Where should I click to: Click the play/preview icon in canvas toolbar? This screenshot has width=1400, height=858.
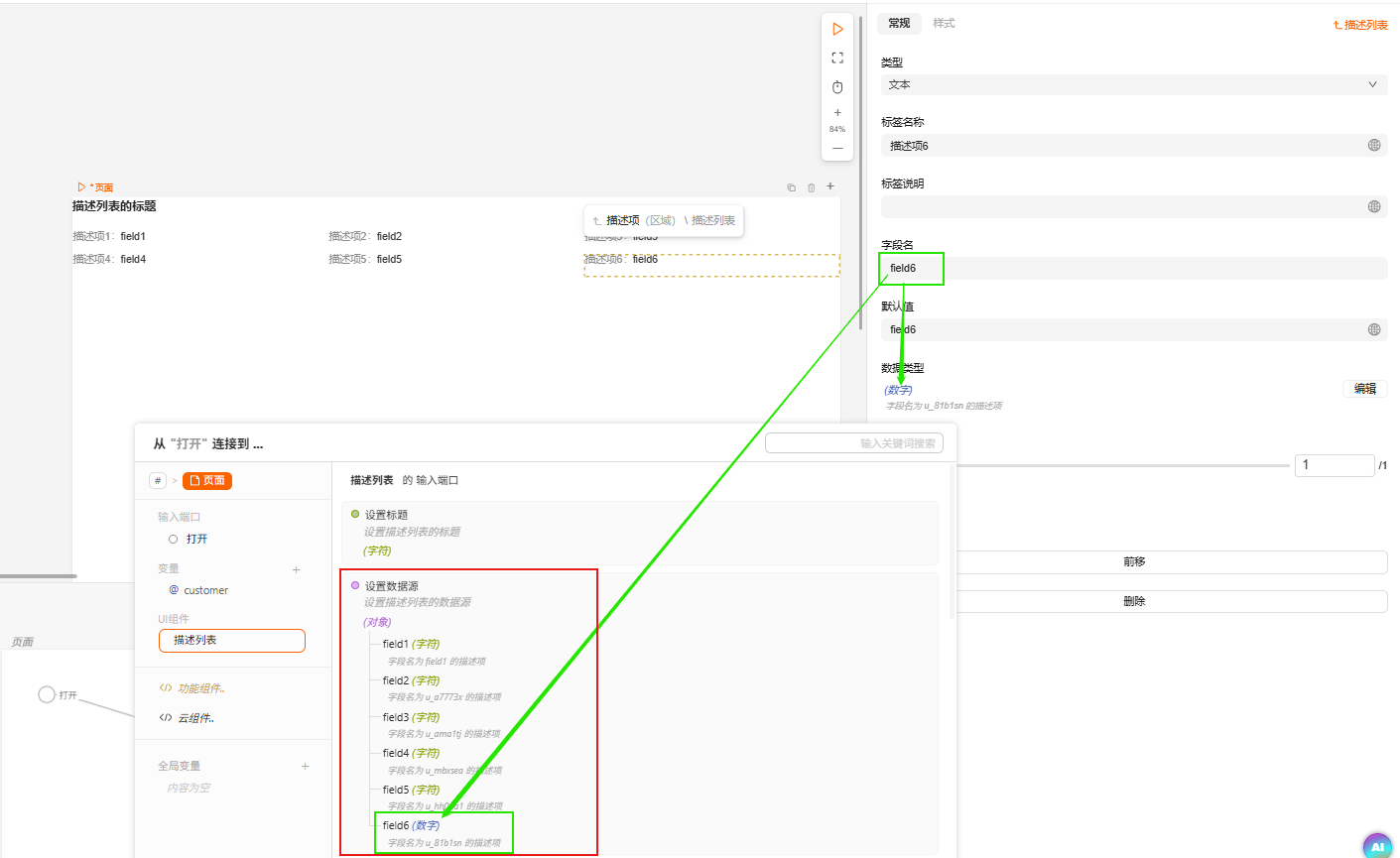(x=837, y=29)
